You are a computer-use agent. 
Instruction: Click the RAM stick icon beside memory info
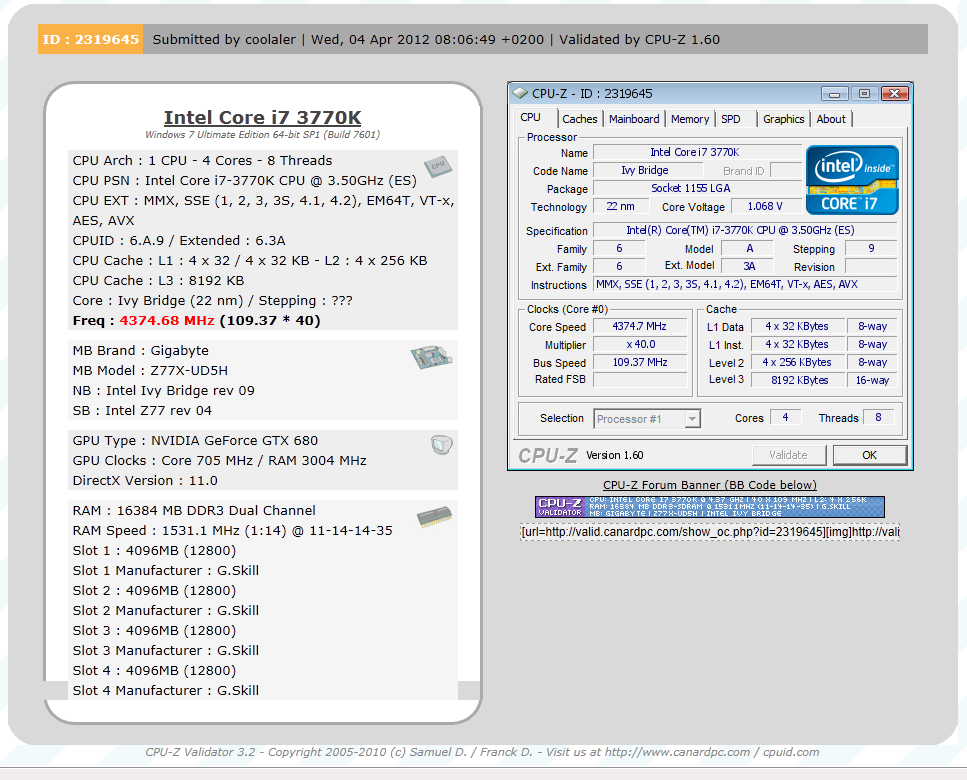pos(434,516)
